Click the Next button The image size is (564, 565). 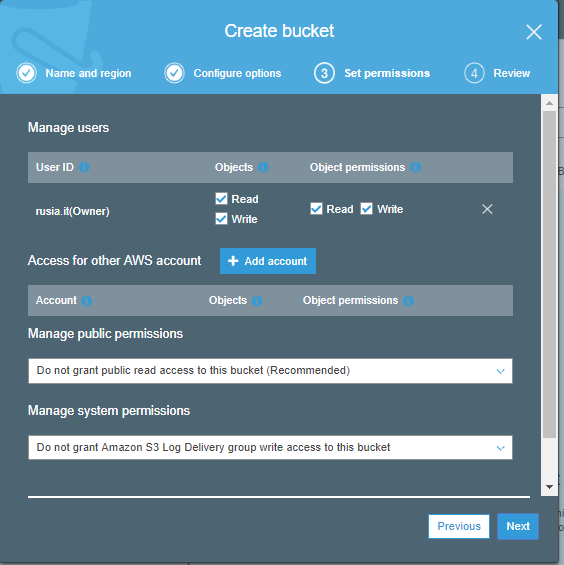point(518,526)
